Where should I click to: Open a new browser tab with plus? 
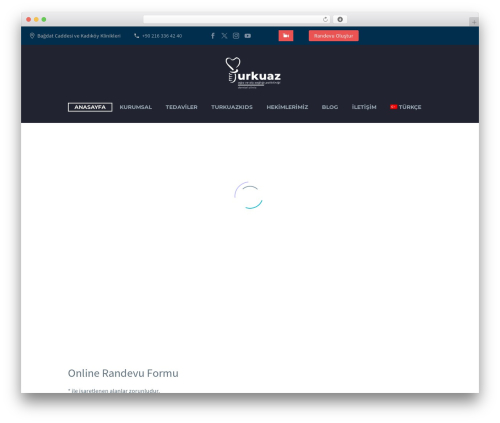pyautogui.click(x=474, y=22)
